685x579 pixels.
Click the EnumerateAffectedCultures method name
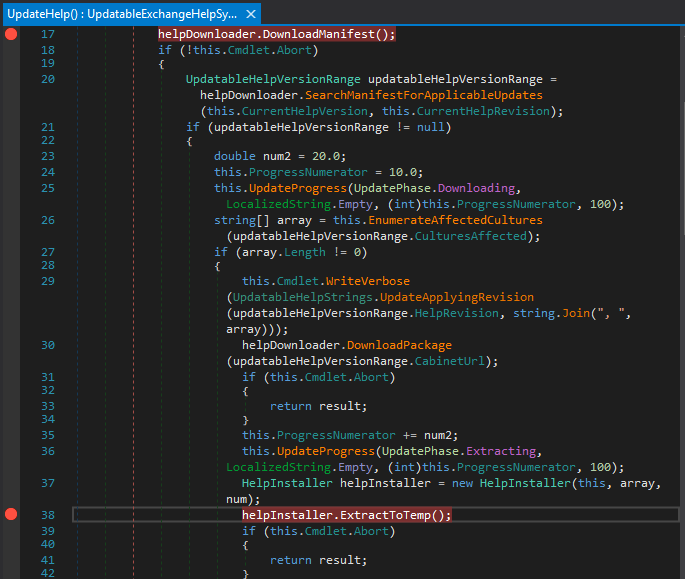[456, 219]
